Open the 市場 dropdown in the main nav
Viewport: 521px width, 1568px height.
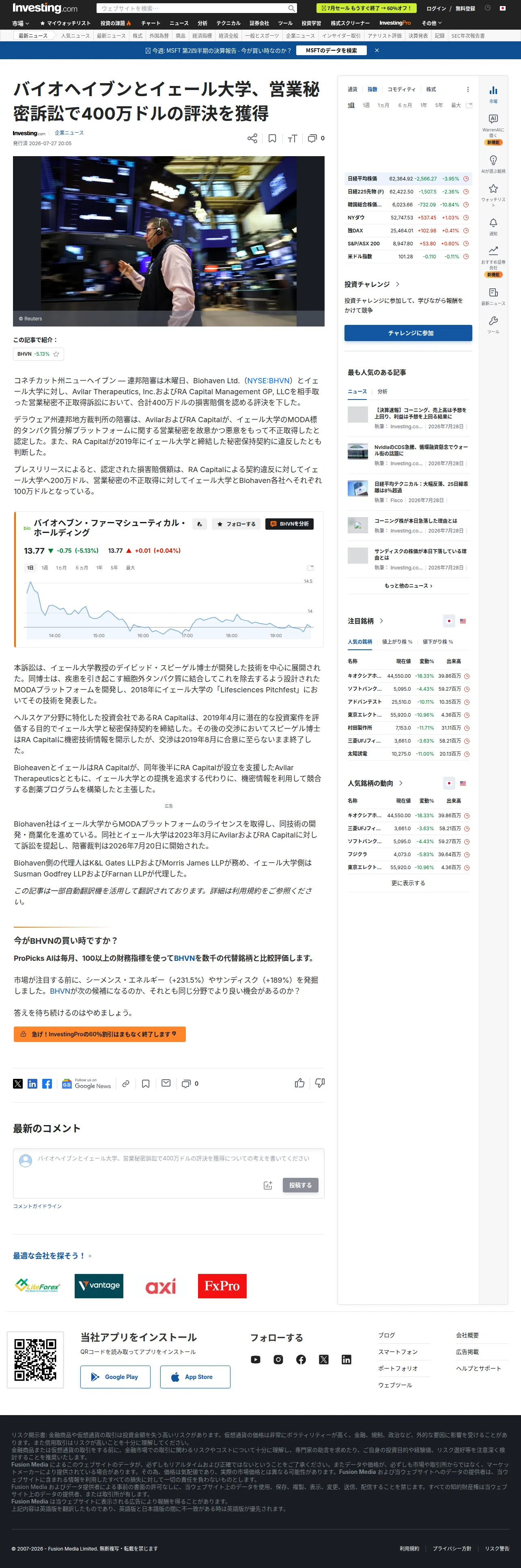[21, 23]
